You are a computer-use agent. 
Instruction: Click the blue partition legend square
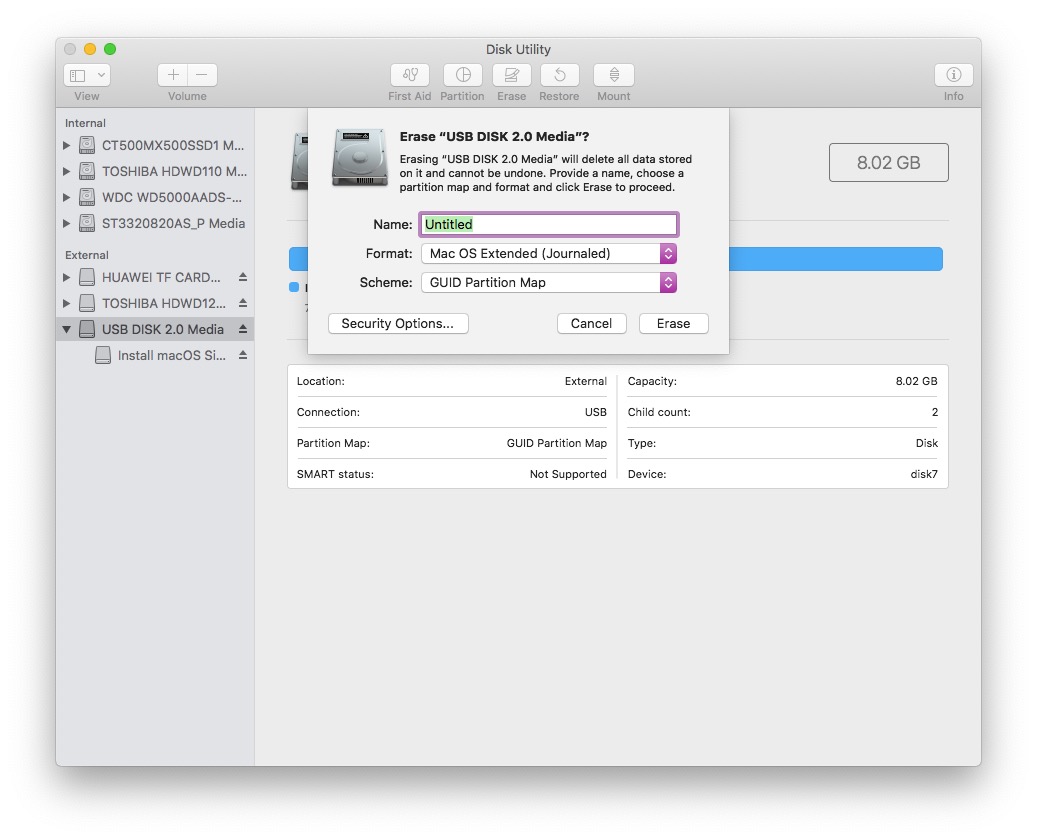(294, 287)
